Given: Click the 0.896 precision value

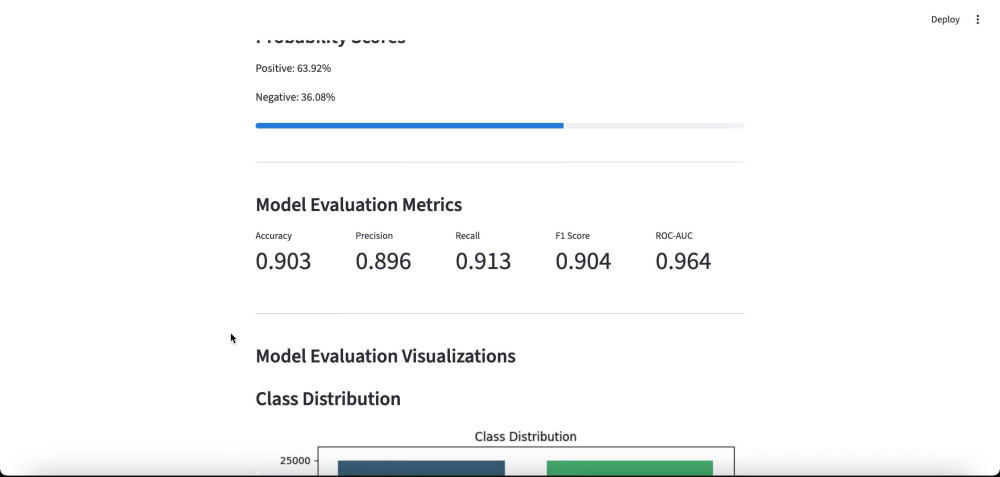Looking at the screenshot, I should 383,261.
